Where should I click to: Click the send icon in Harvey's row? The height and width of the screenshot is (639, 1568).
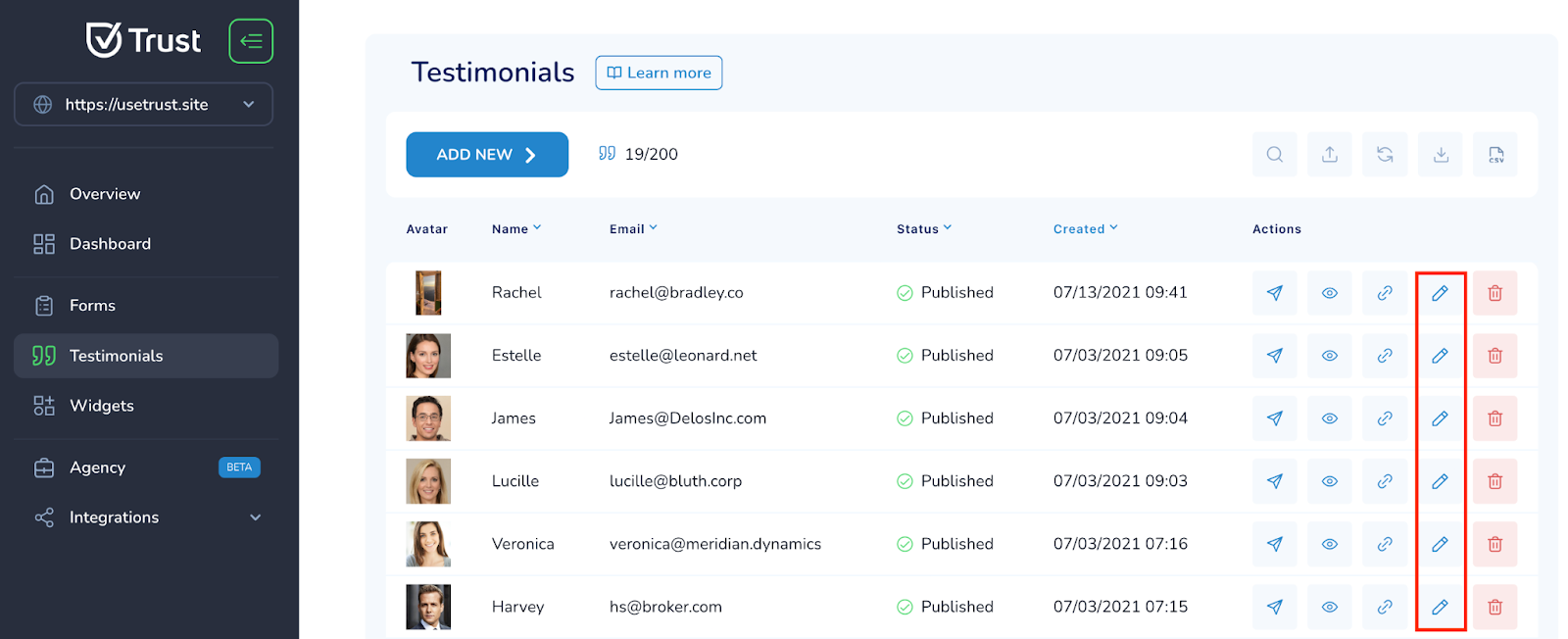[x=1274, y=607]
